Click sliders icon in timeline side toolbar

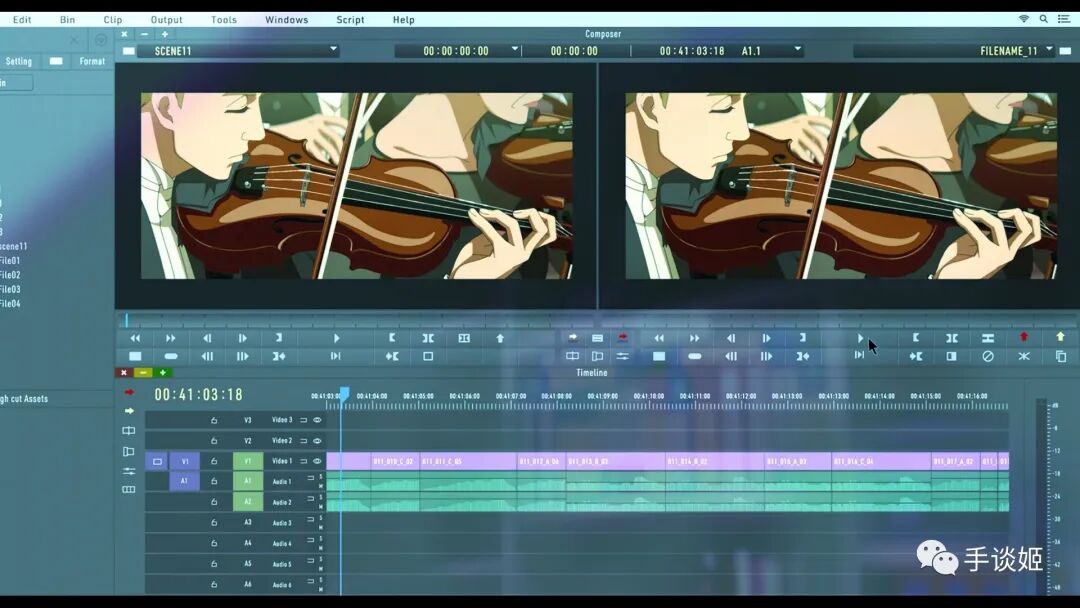pyautogui.click(x=129, y=471)
